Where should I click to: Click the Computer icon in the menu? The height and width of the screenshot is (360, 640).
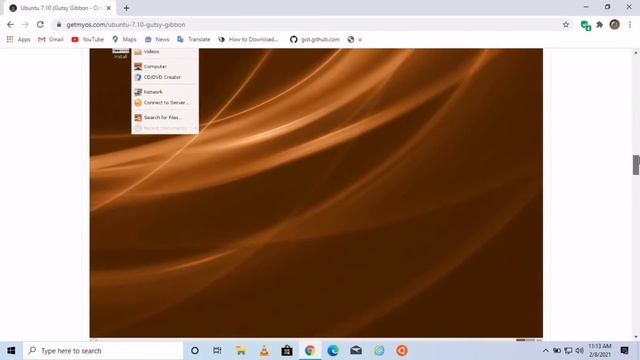(138, 66)
